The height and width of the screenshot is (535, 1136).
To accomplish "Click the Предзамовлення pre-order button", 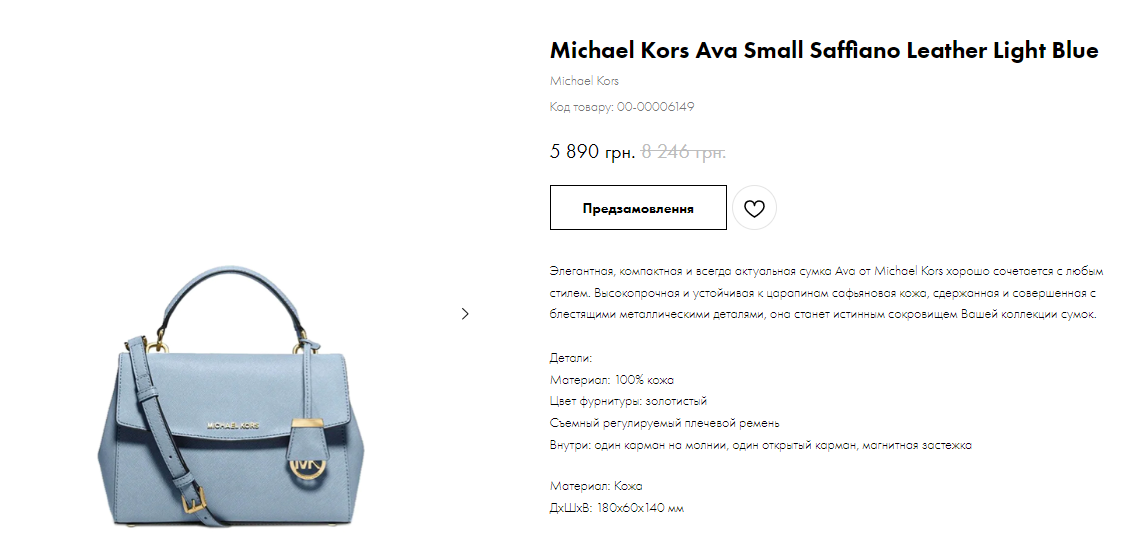I will coord(638,208).
